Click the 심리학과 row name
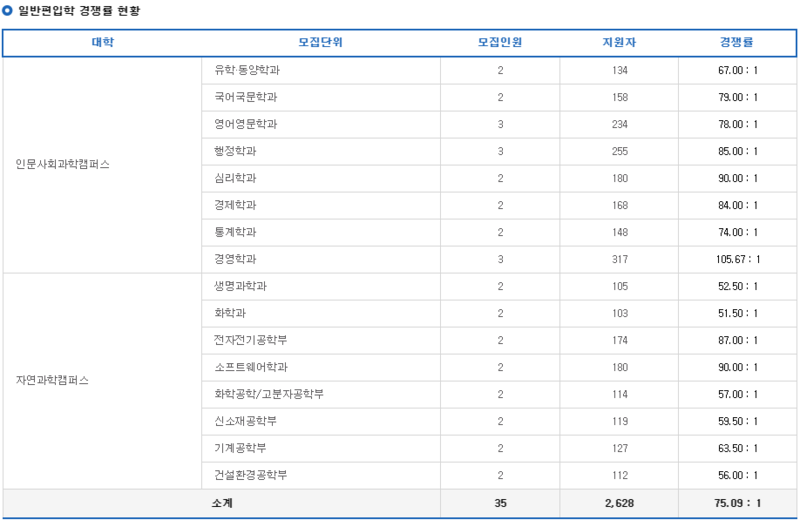The height and width of the screenshot is (520, 800). tap(235, 178)
